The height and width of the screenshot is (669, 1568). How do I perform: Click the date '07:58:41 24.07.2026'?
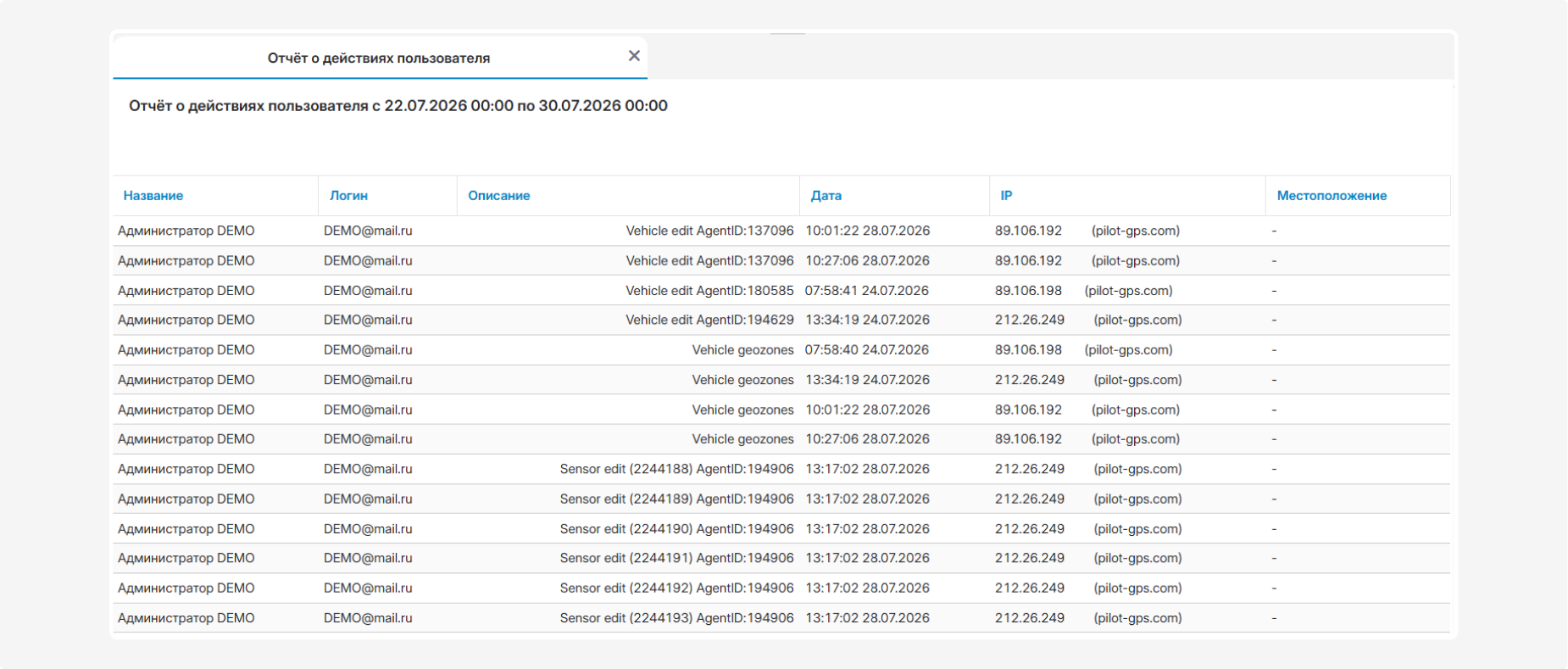[867, 291]
